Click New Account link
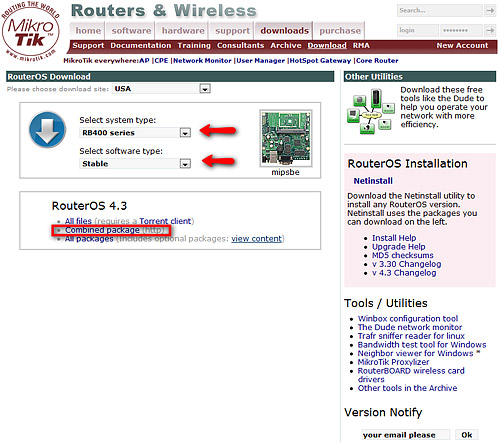This screenshot has width=500, height=443. [462, 45]
